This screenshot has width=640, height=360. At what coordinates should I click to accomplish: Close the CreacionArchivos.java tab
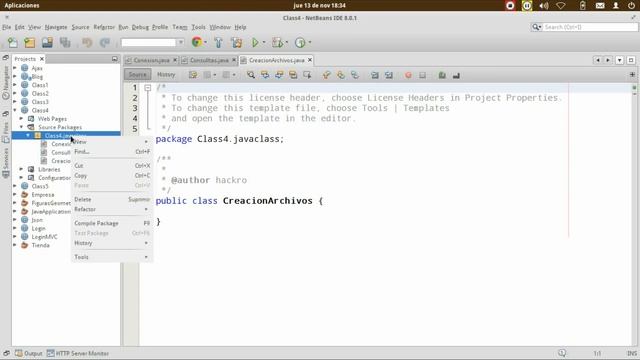click(310, 60)
